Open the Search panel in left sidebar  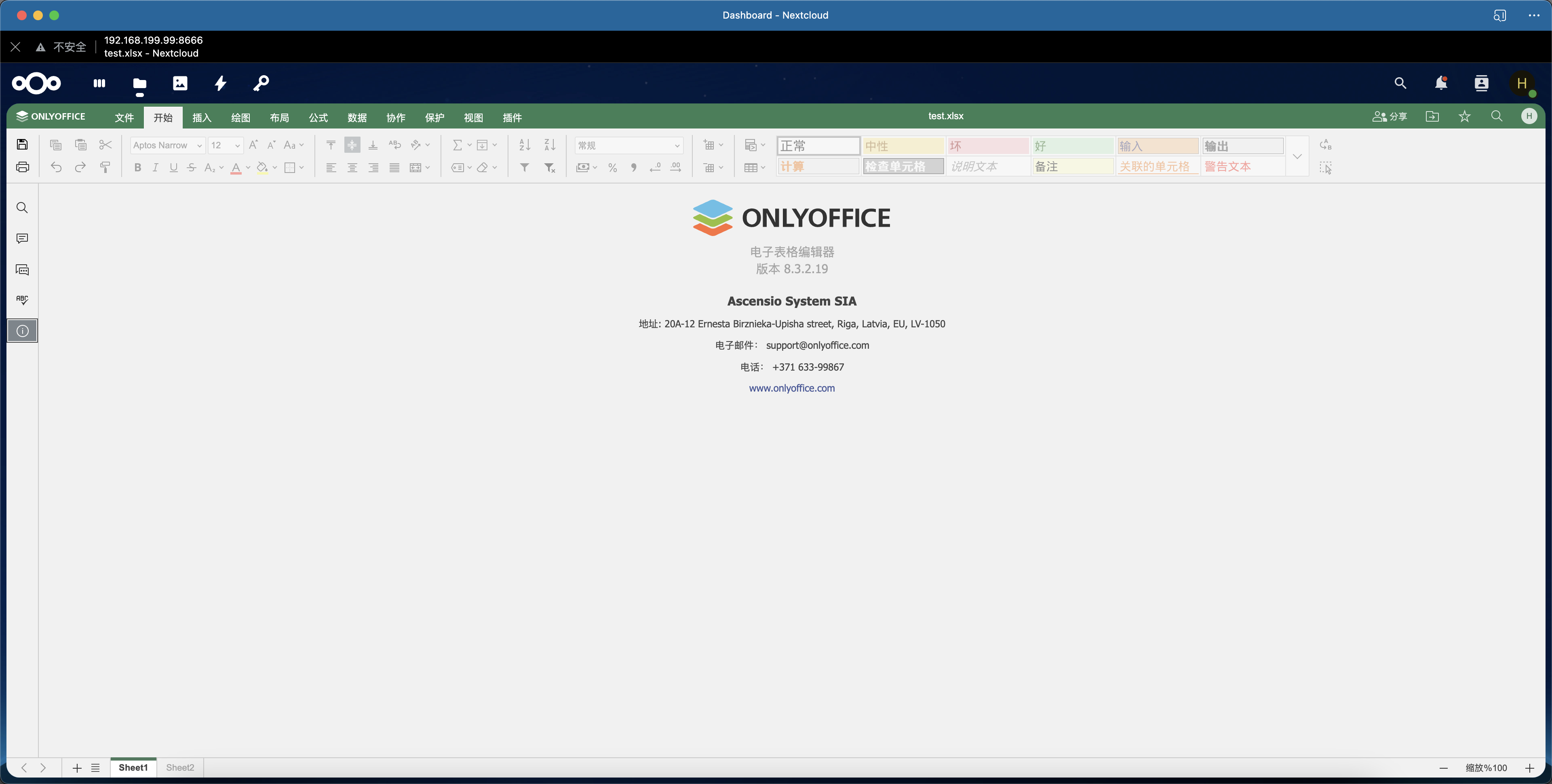pyautogui.click(x=22, y=208)
